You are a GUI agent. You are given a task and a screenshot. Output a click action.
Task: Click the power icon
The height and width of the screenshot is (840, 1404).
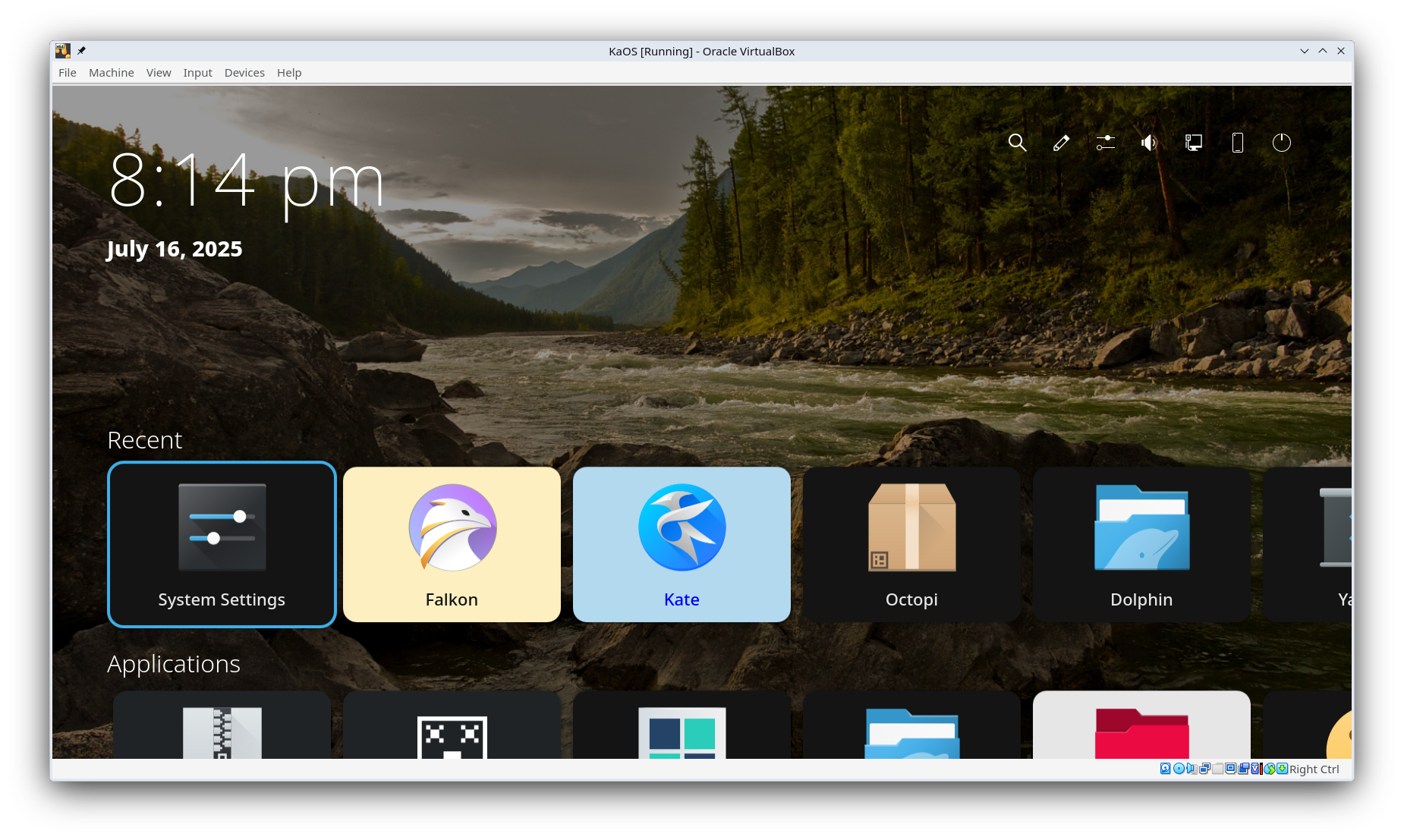click(1281, 143)
